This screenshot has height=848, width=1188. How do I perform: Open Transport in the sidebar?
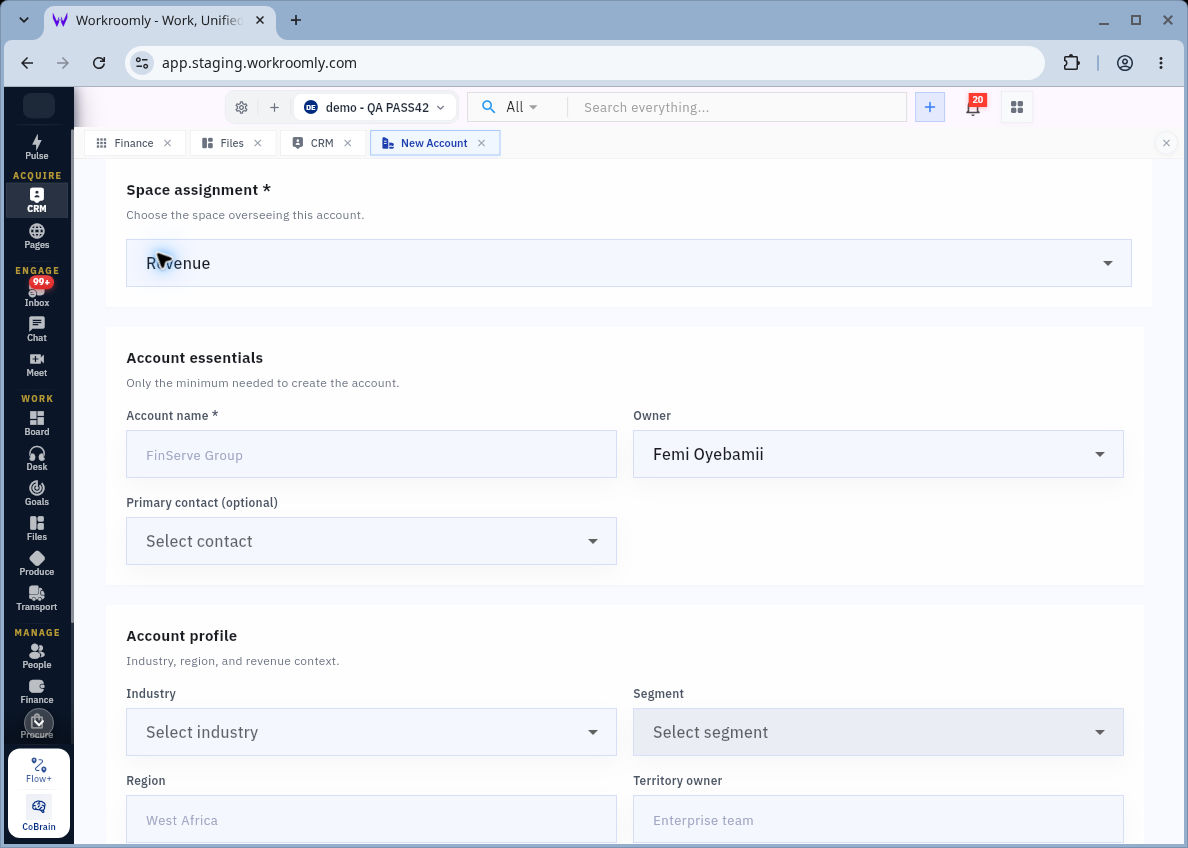pos(36,599)
